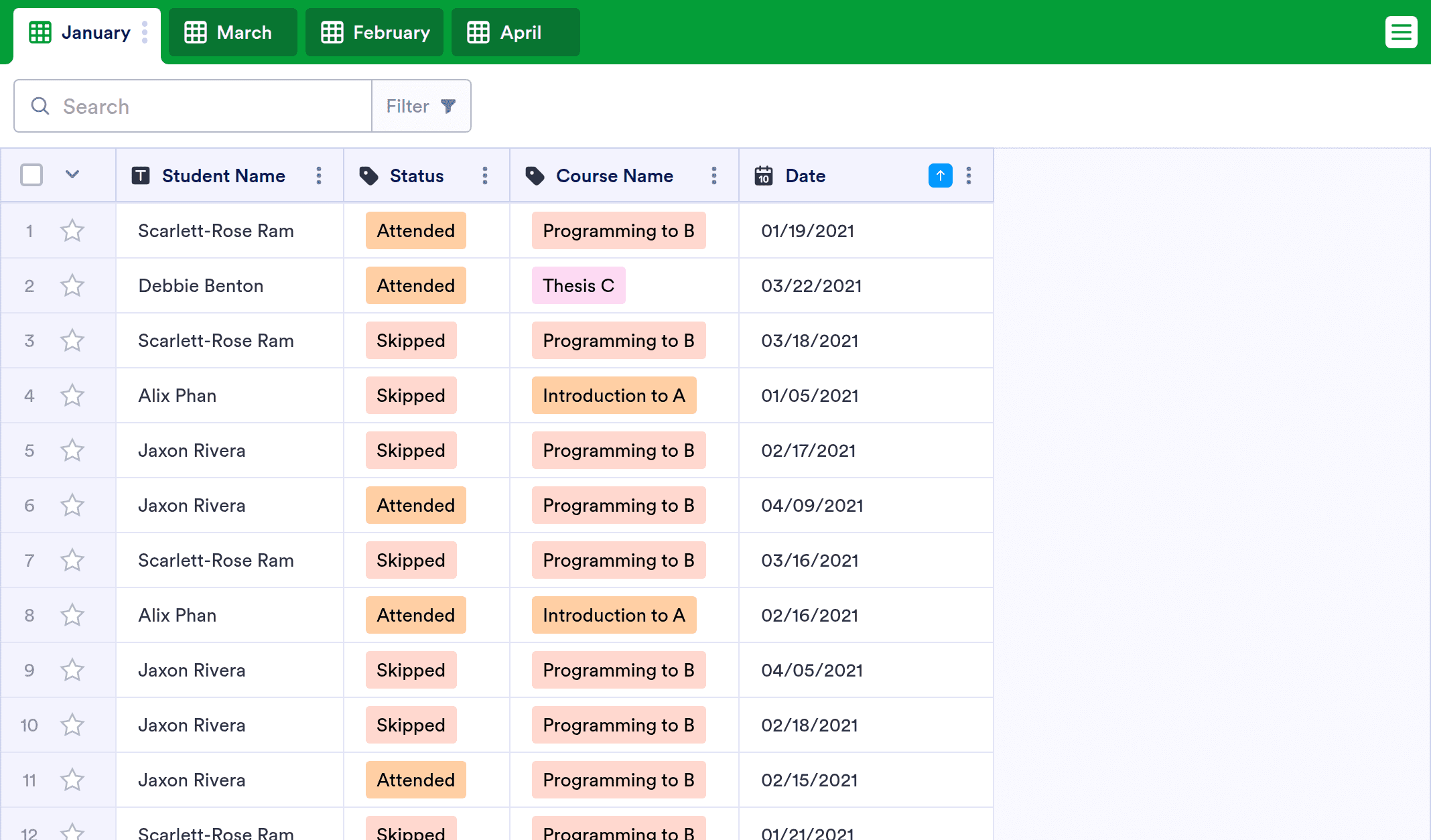
Task: Click the January tab options dots
Action: click(145, 32)
